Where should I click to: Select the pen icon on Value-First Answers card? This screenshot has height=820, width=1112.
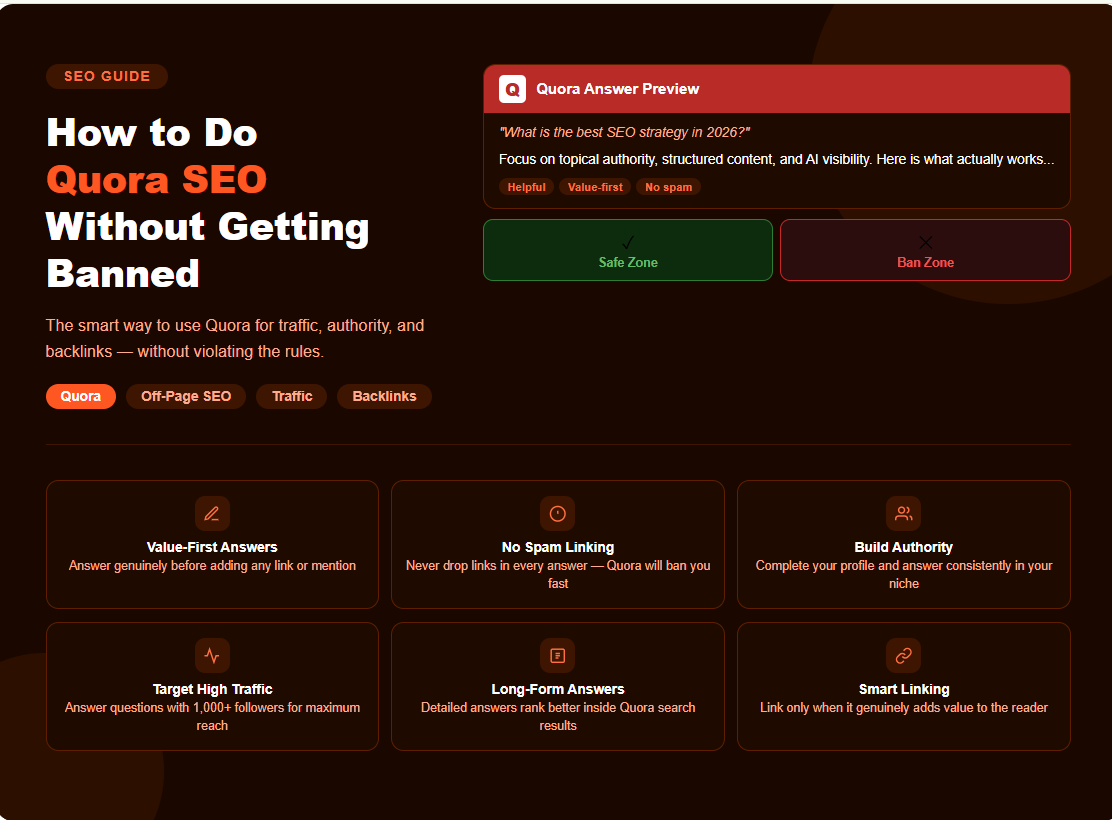(x=211, y=513)
